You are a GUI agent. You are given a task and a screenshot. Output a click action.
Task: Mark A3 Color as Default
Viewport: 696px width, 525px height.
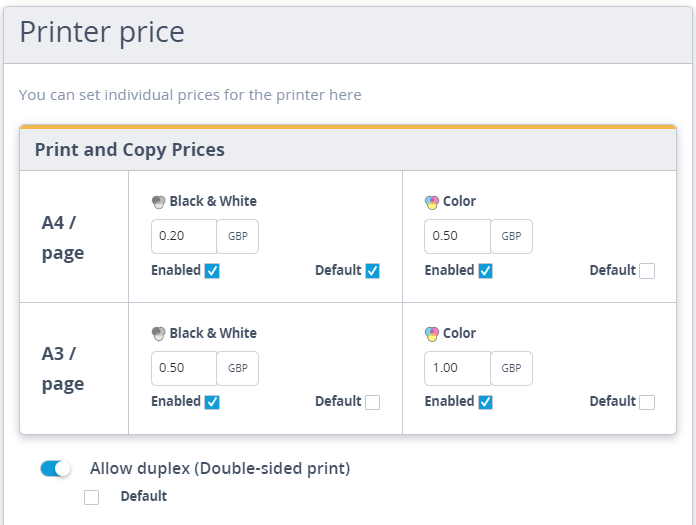click(647, 402)
